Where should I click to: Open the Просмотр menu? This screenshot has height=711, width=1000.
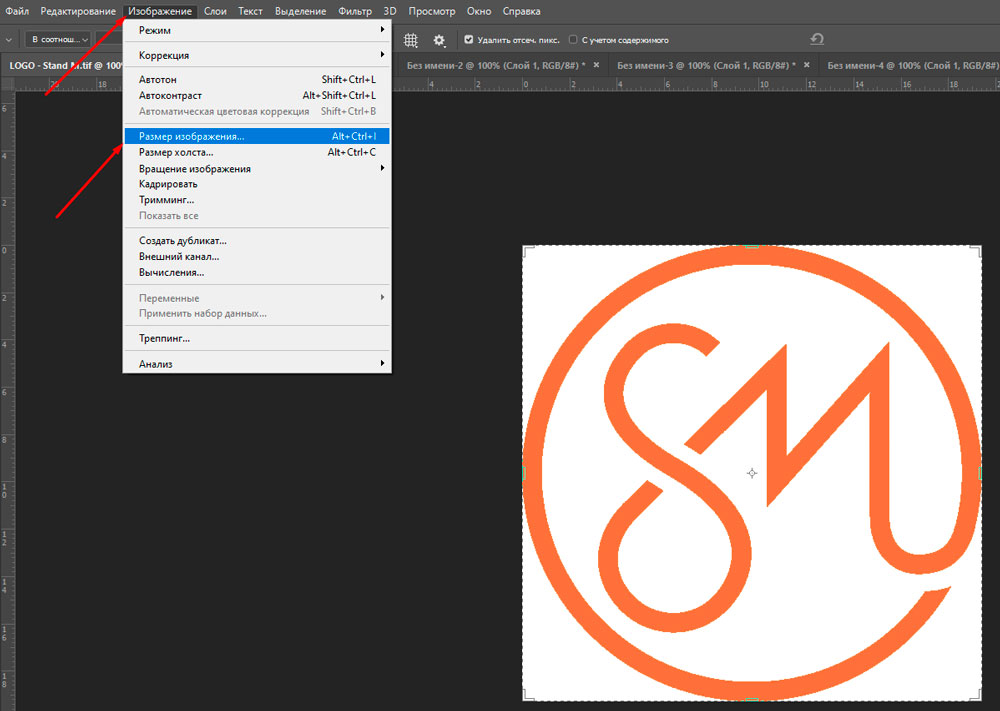pos(432,11)
